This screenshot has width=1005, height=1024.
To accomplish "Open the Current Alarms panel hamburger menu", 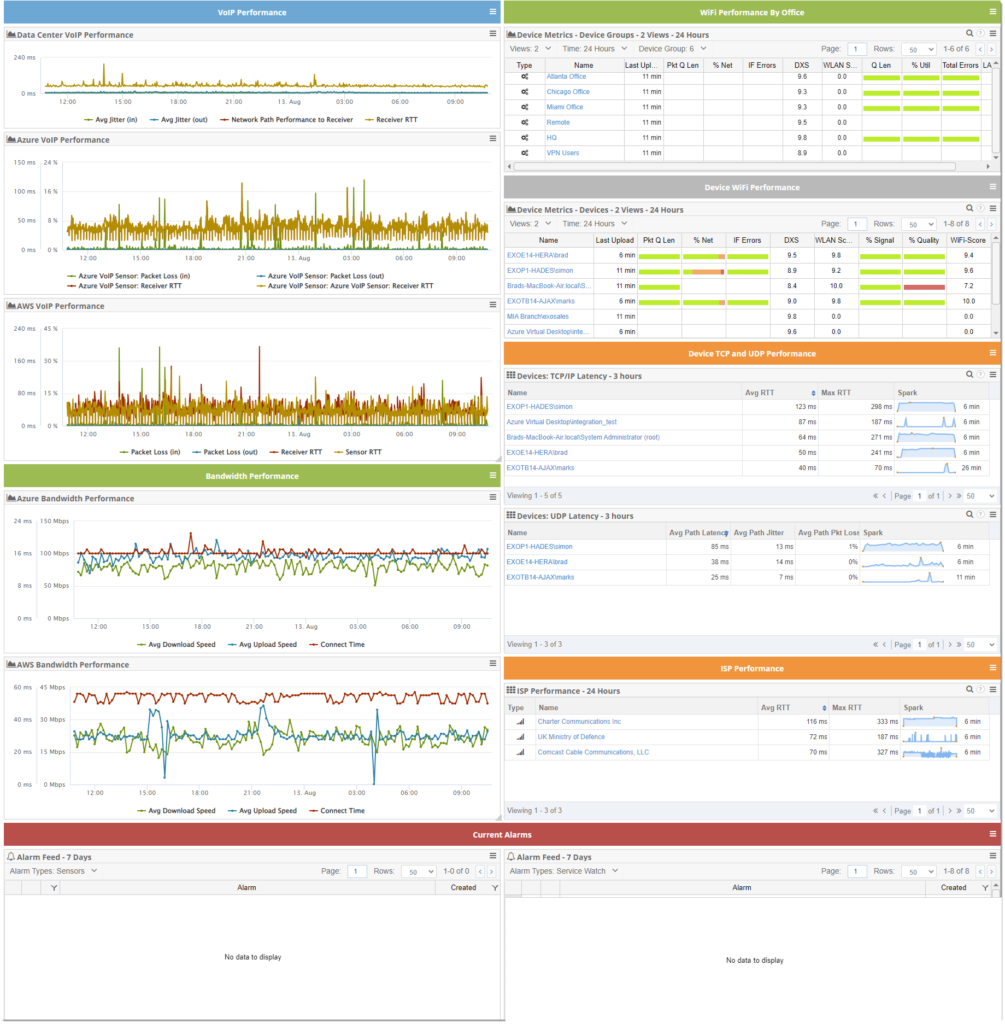I will tap(993, 834).
